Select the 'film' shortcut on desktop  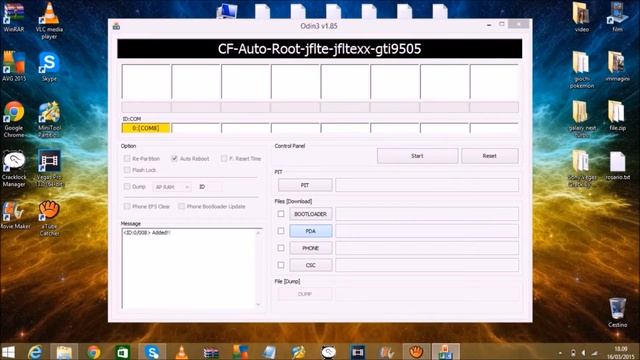pos(617,17)
